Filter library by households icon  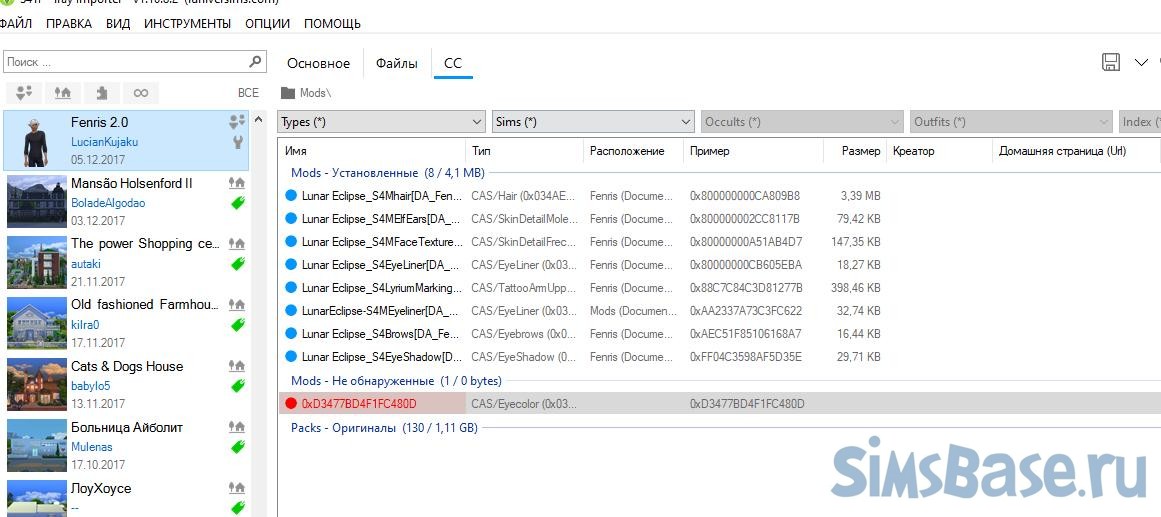coord(25,93)
